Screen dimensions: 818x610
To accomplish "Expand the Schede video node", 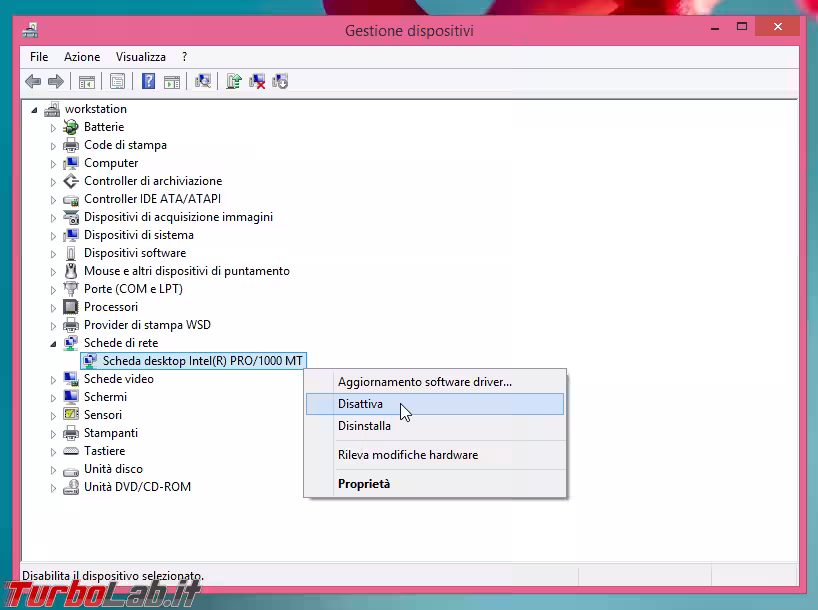I will [54, 380].
